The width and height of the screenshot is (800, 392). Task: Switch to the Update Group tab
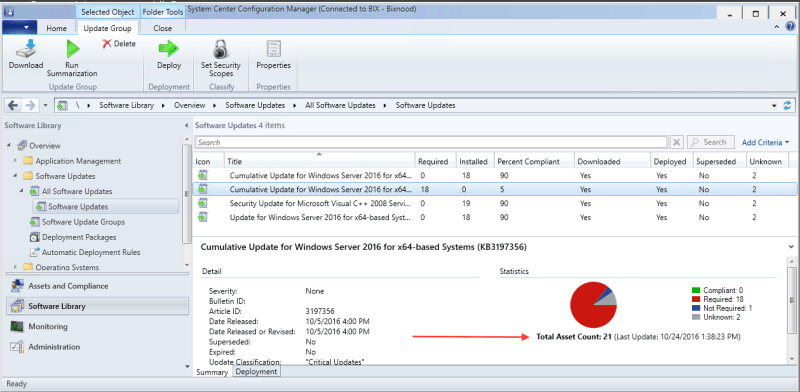107,28
